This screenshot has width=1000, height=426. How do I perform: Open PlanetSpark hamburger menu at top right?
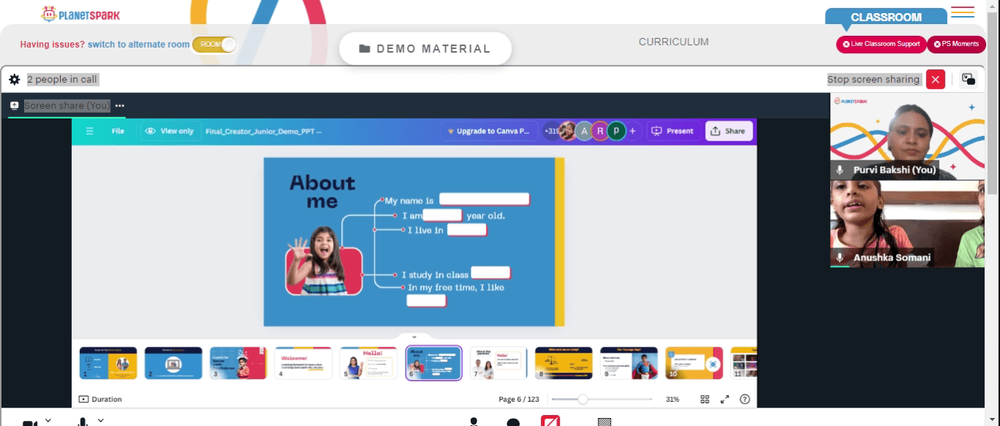(962, 12)
